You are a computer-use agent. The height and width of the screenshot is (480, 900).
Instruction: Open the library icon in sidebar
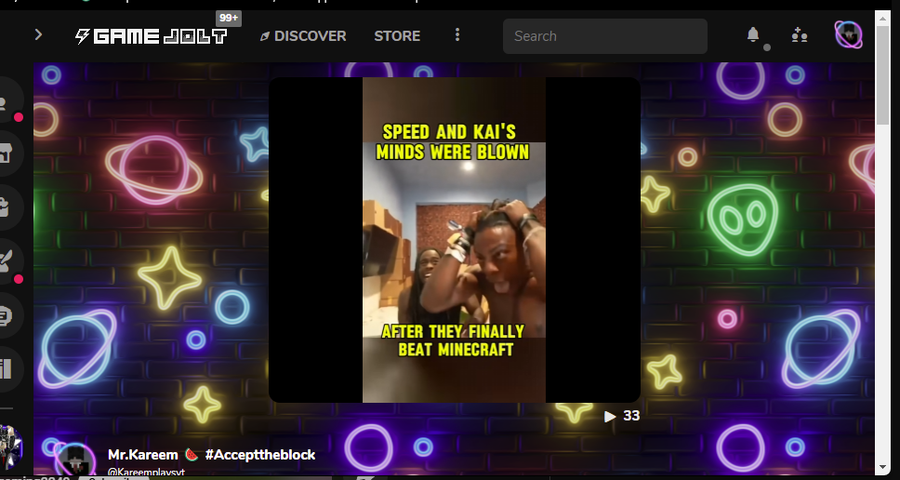click(6, 370)
